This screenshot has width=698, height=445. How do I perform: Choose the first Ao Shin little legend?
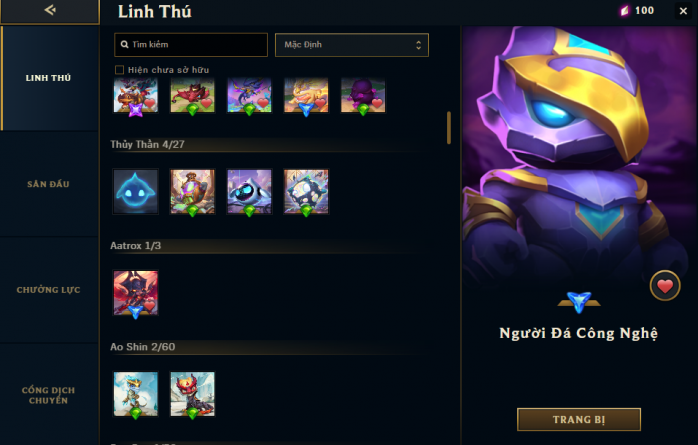click(x=135, y=394)
